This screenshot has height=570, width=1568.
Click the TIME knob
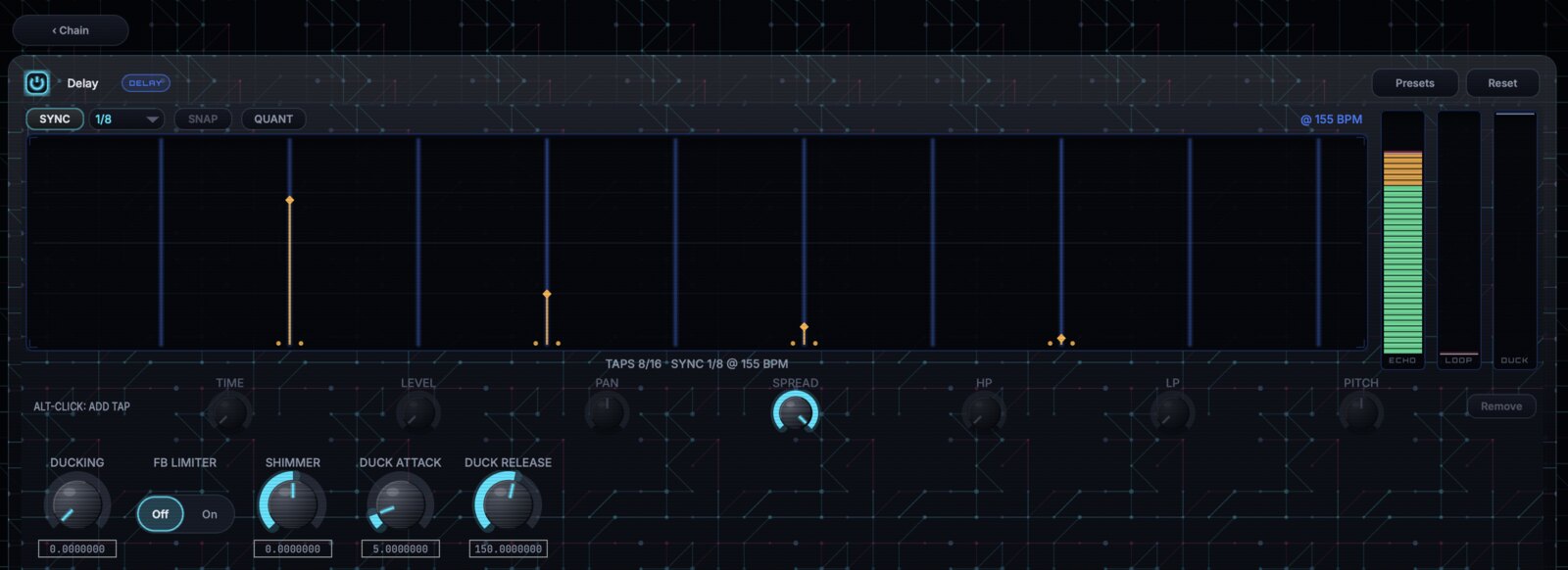[229, 413]
